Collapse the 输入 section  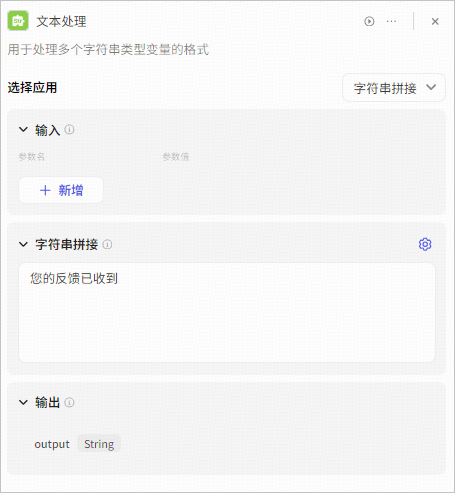[x=23, y=129]
